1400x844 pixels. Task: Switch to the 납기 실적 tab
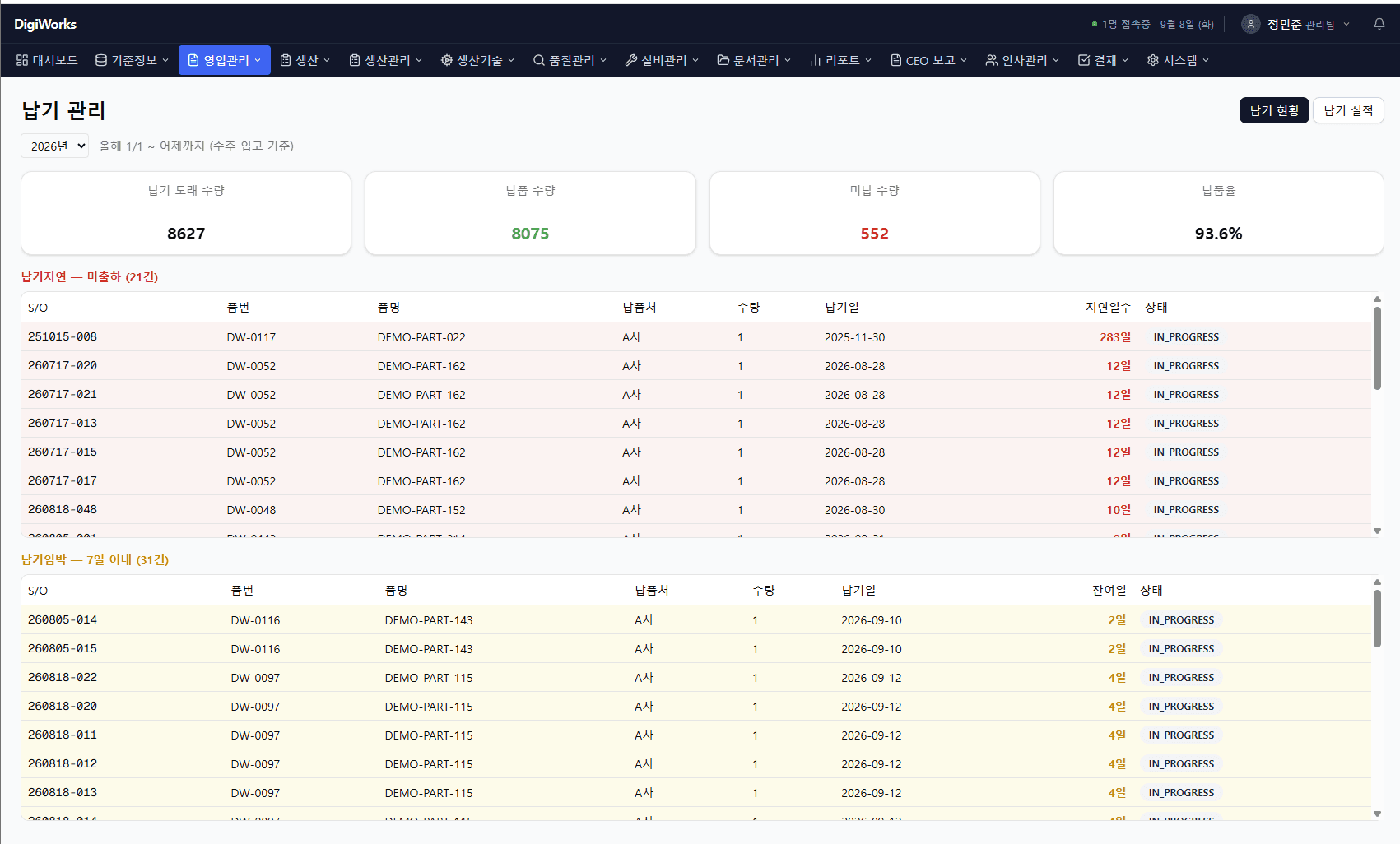click(x=1348, y=110)
